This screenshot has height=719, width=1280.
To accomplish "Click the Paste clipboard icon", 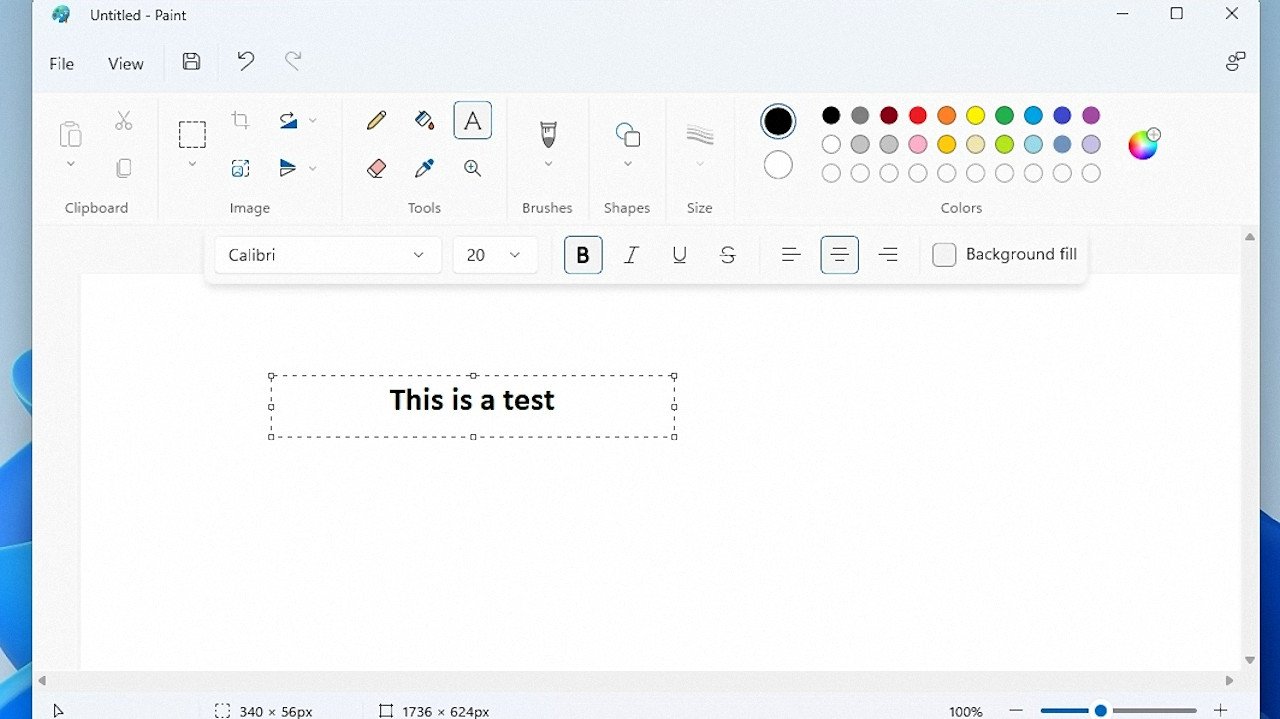I will tap(70, 134).
